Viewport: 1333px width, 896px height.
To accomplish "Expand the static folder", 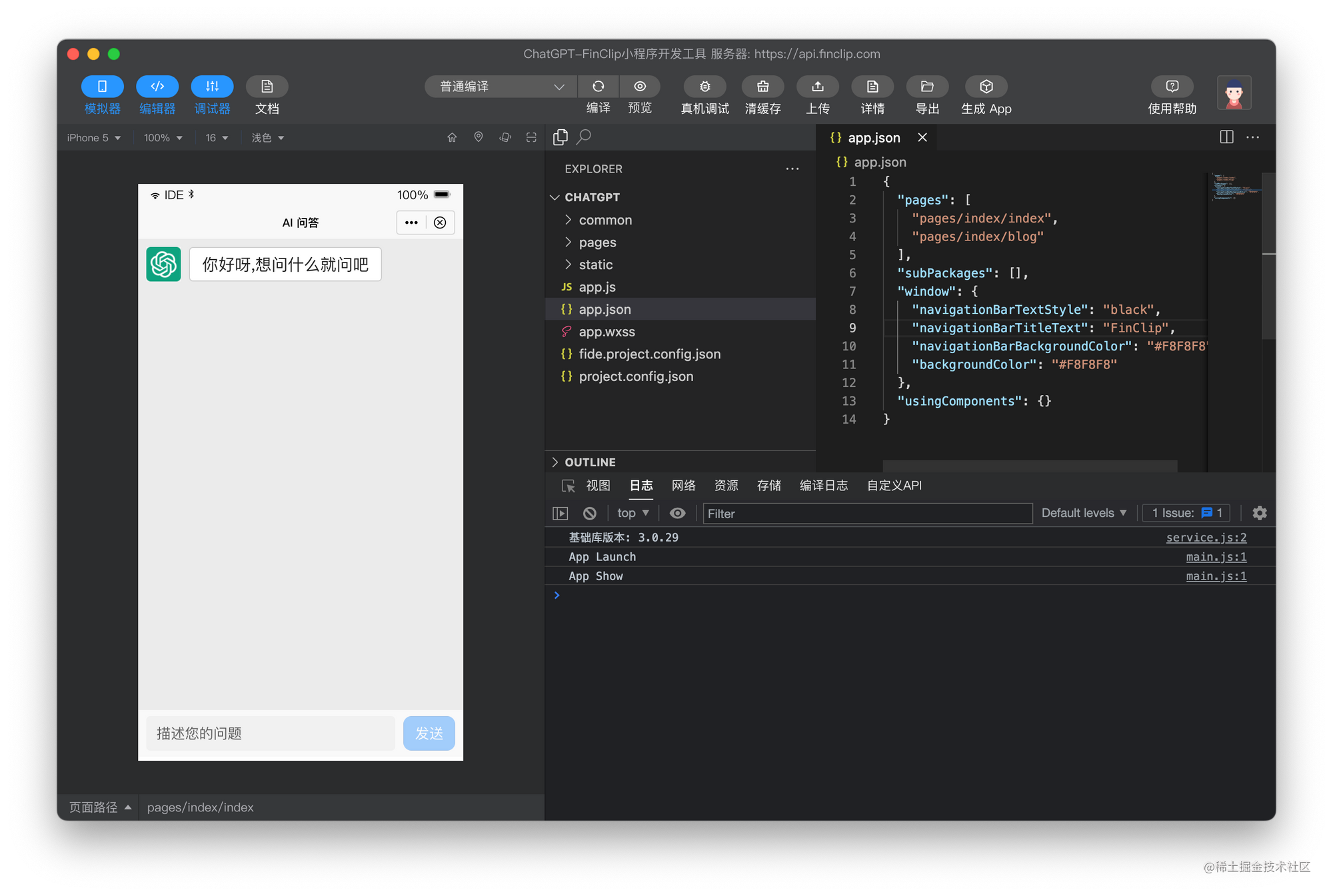I will (680, 264).
